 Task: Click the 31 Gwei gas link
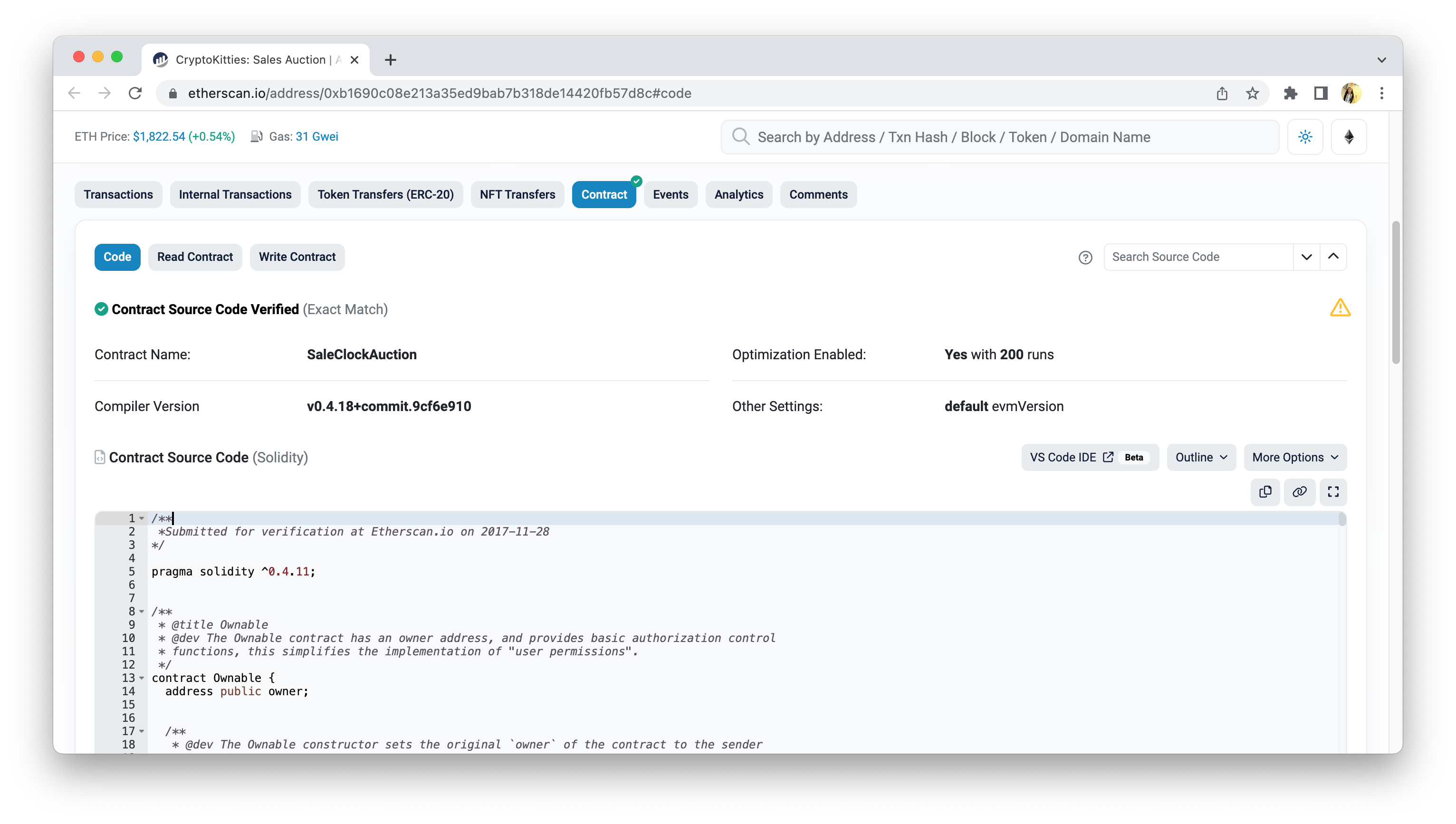(x=317, y=137)
